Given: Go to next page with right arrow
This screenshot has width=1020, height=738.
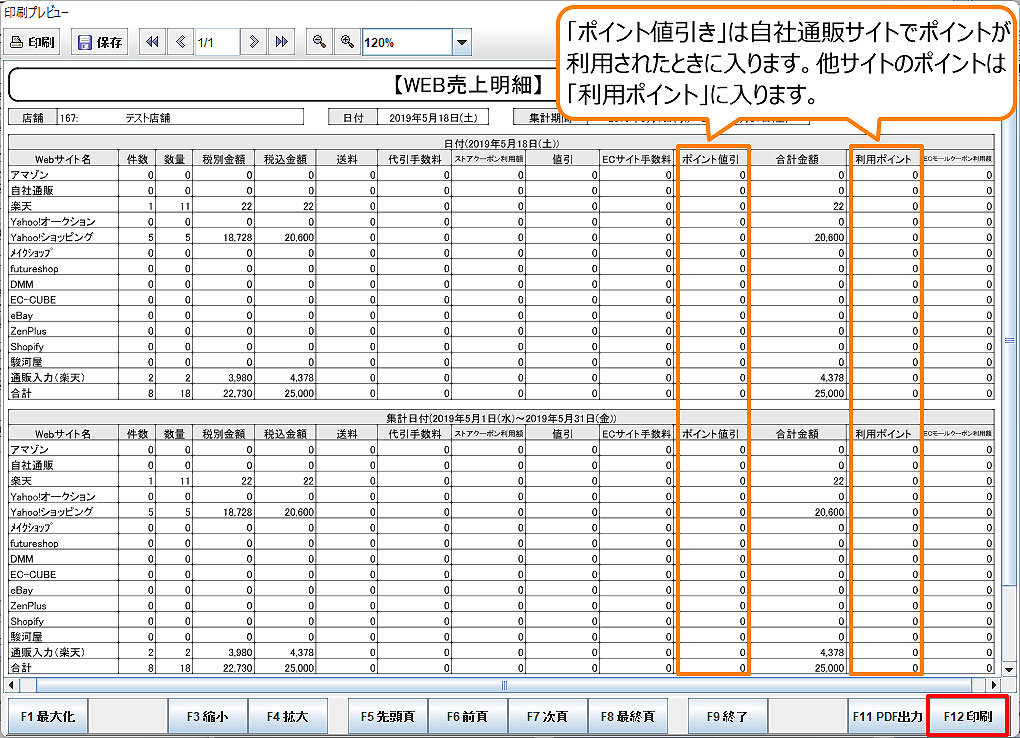Looking at the screenshot, I should (x=255, y=42).
